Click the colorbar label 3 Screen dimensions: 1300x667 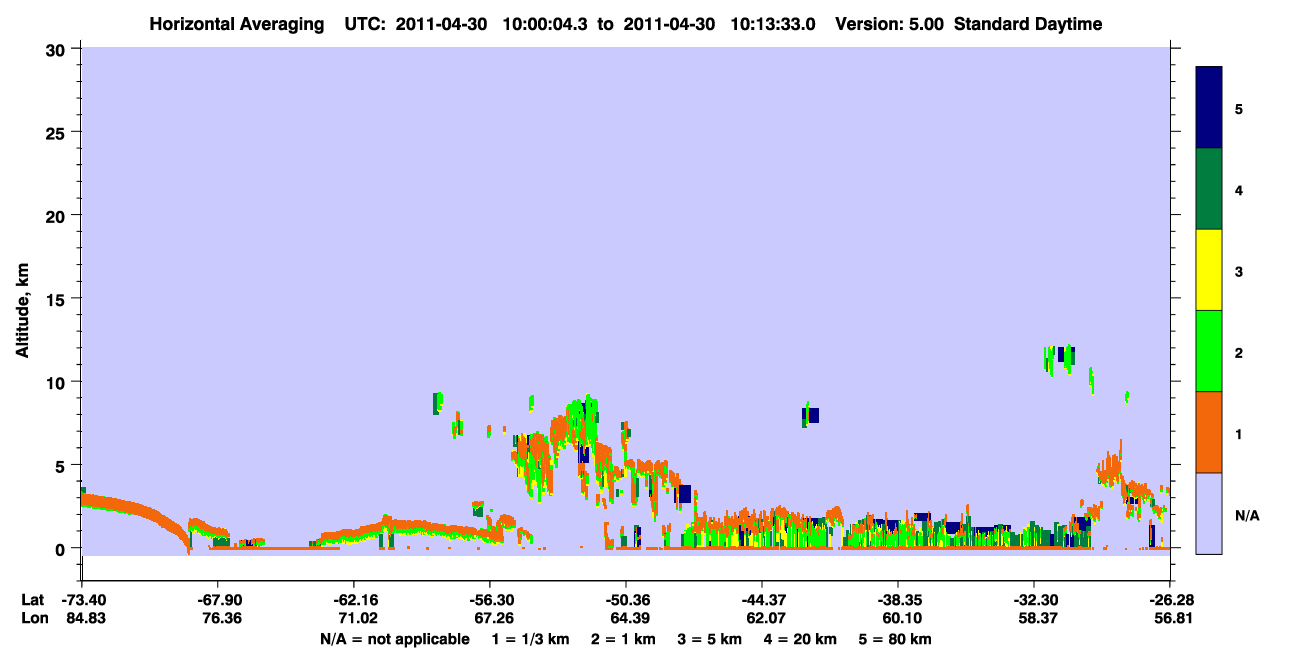(1239, 271)
